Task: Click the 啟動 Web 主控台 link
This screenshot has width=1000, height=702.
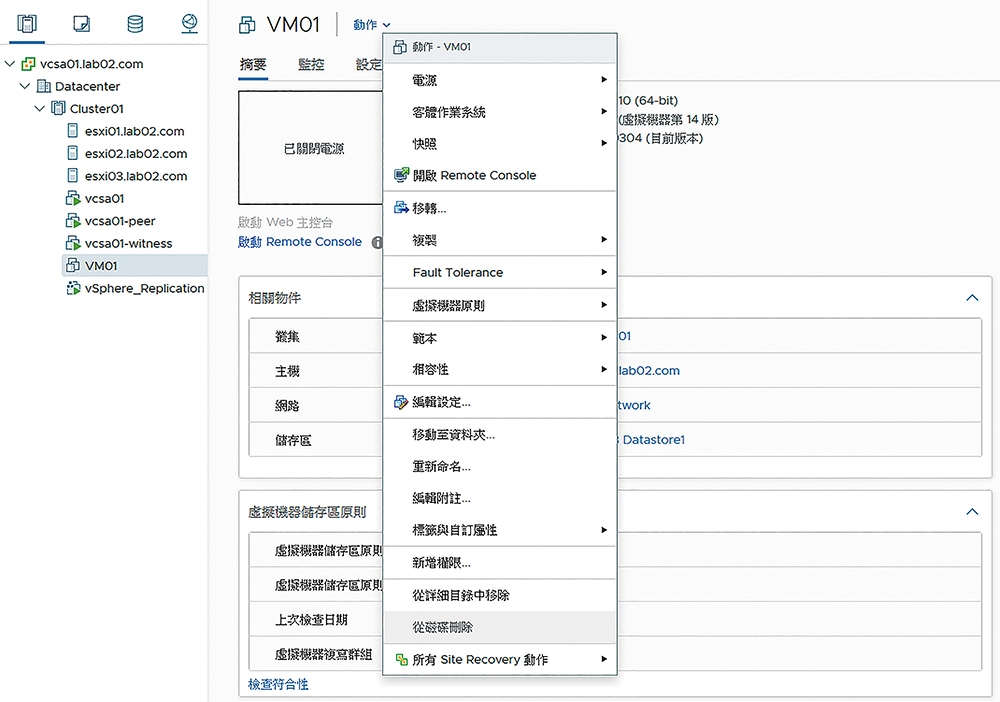Action: pyautogui.click(x=285, y=222)
